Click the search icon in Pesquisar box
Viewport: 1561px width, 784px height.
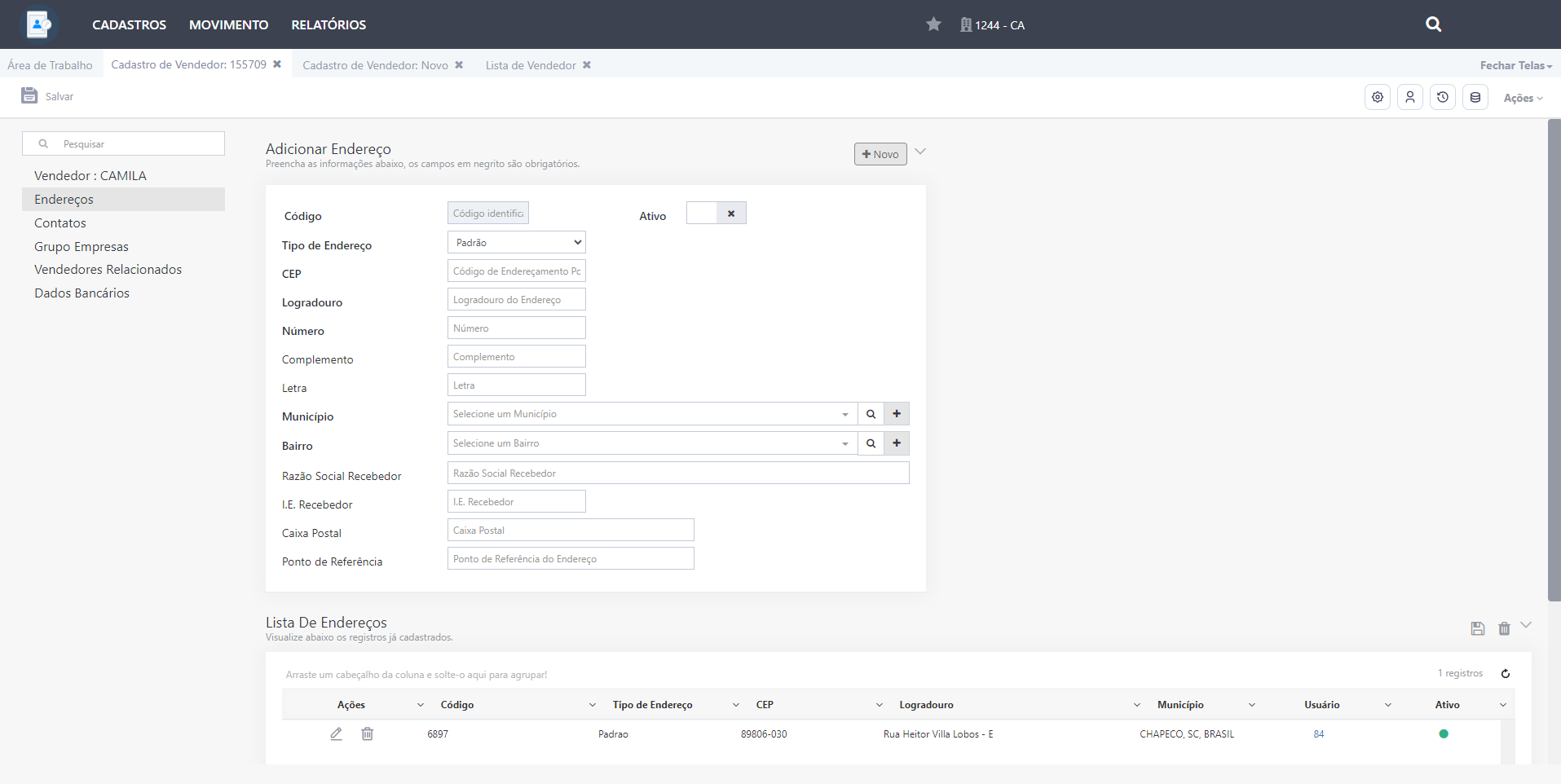(x=43, y=143)
